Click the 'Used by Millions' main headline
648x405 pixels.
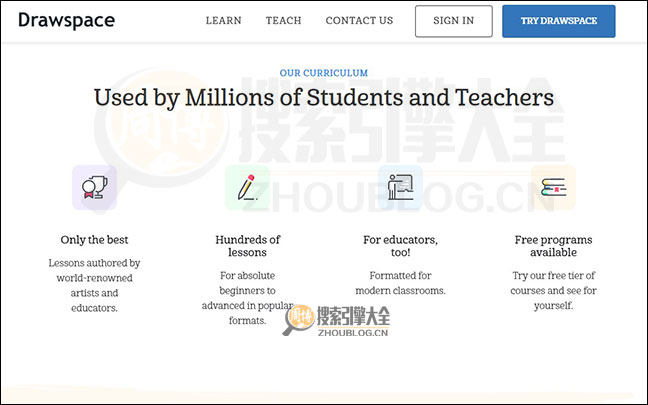tap(324, 98)
